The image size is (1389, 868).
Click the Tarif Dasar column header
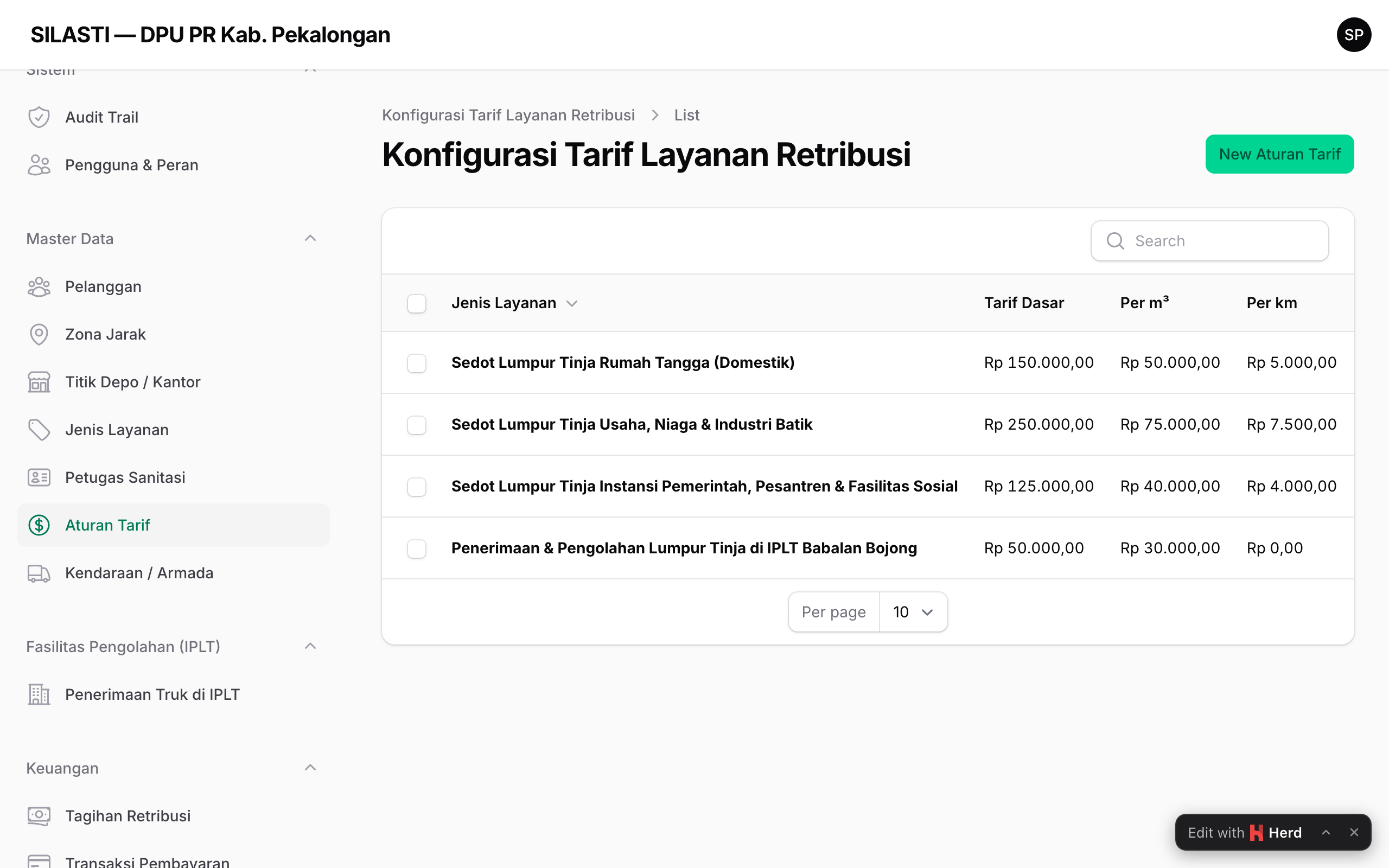tap(1024, 303)
